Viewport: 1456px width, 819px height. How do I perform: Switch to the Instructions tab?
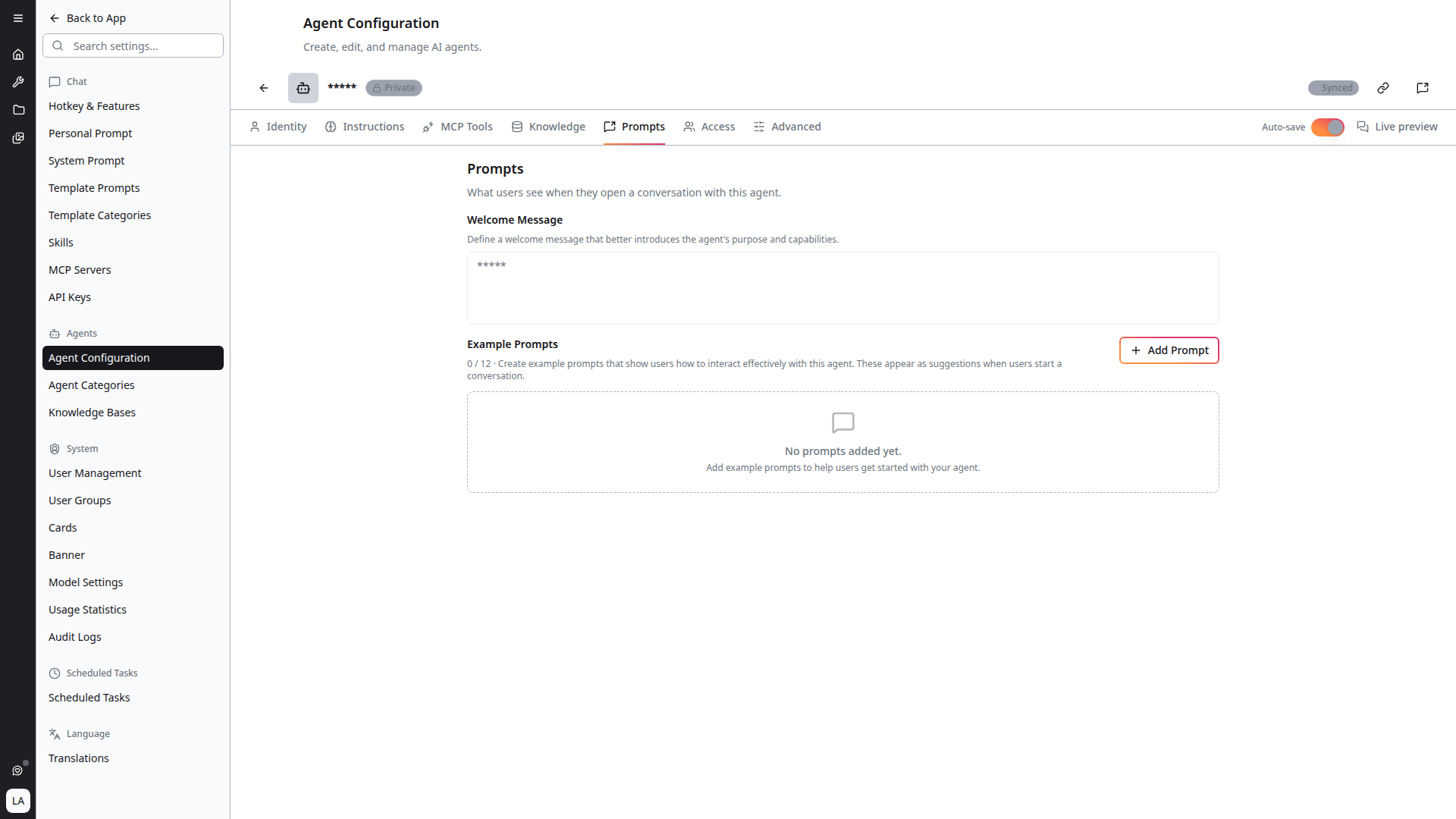365,127
